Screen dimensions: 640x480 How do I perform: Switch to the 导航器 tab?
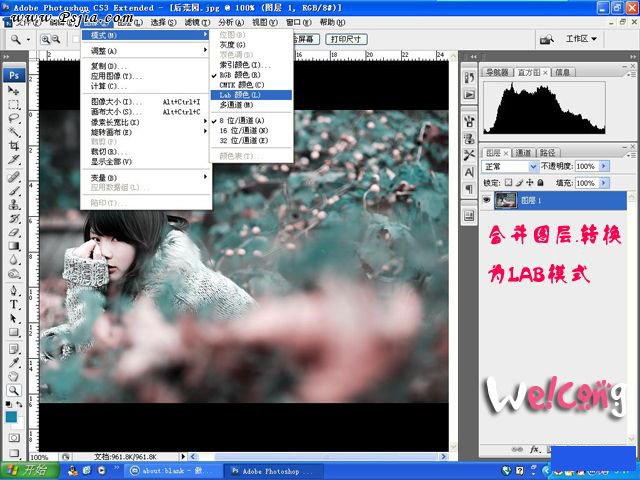(496, 72)
